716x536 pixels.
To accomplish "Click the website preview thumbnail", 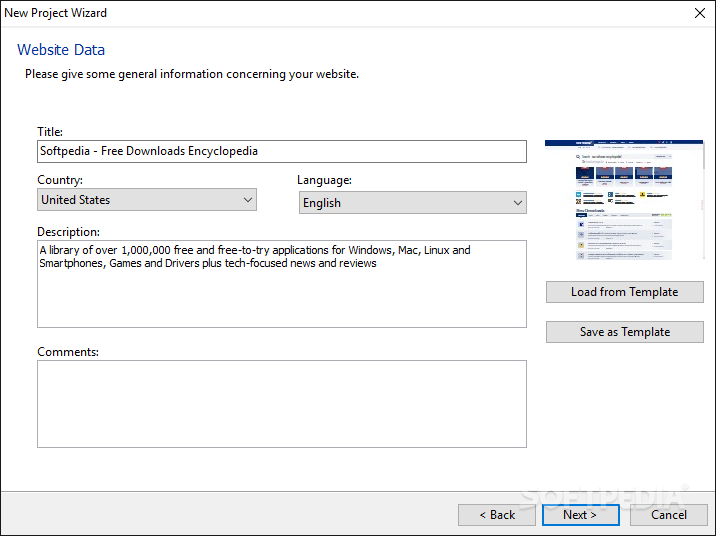I will [x=624, y=200].
